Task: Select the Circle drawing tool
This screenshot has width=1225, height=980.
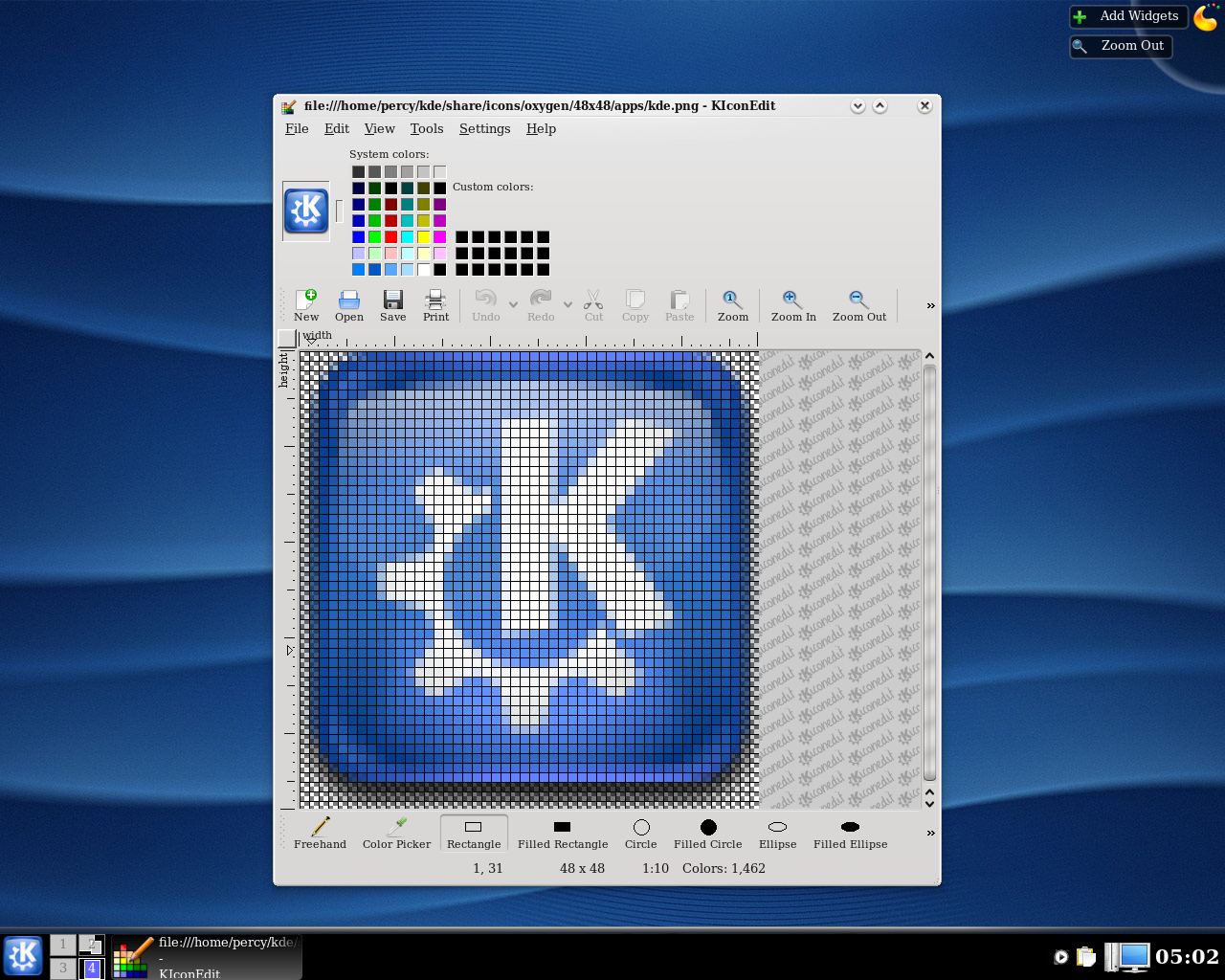Action: pyautogui.click(x=640, y=833)
